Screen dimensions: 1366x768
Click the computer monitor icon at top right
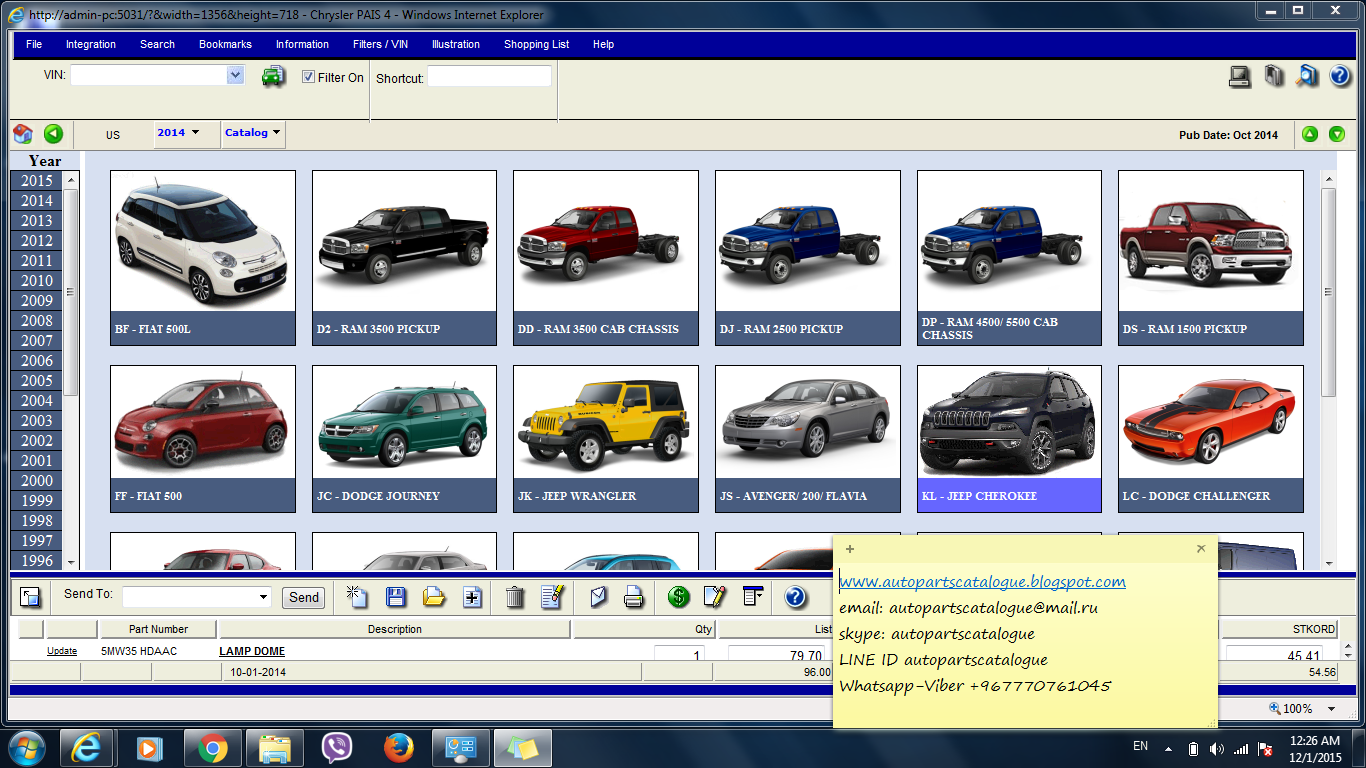1240,76
